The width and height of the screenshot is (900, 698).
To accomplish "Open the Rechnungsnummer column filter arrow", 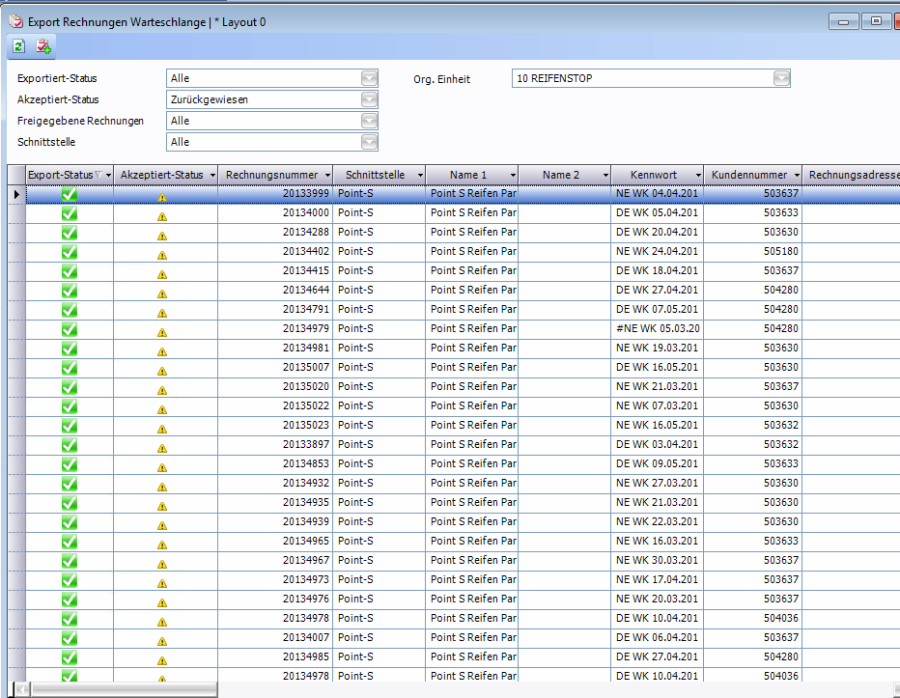I will [325, 175].
